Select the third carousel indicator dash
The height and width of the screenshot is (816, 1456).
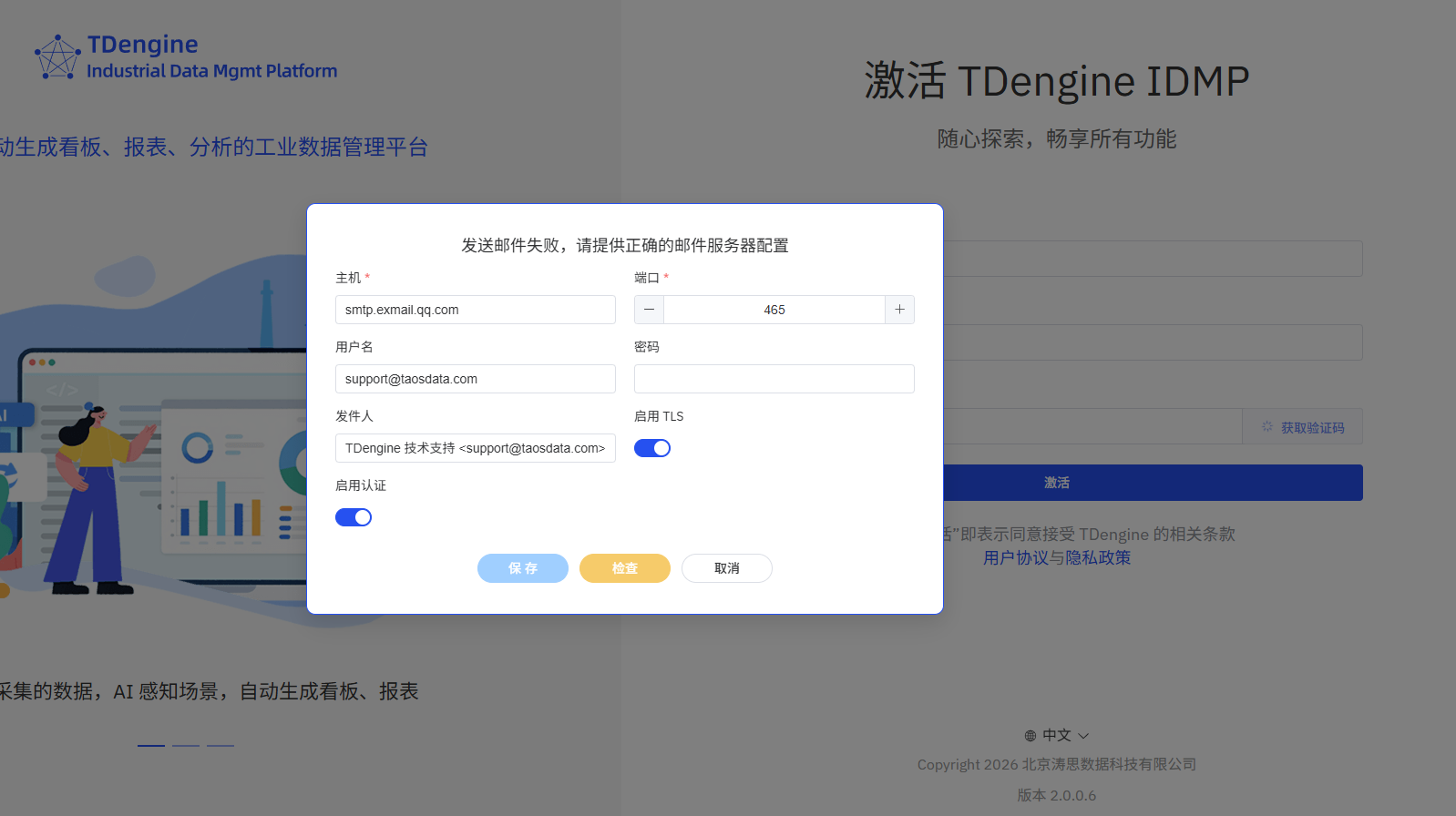click(220, 746)
